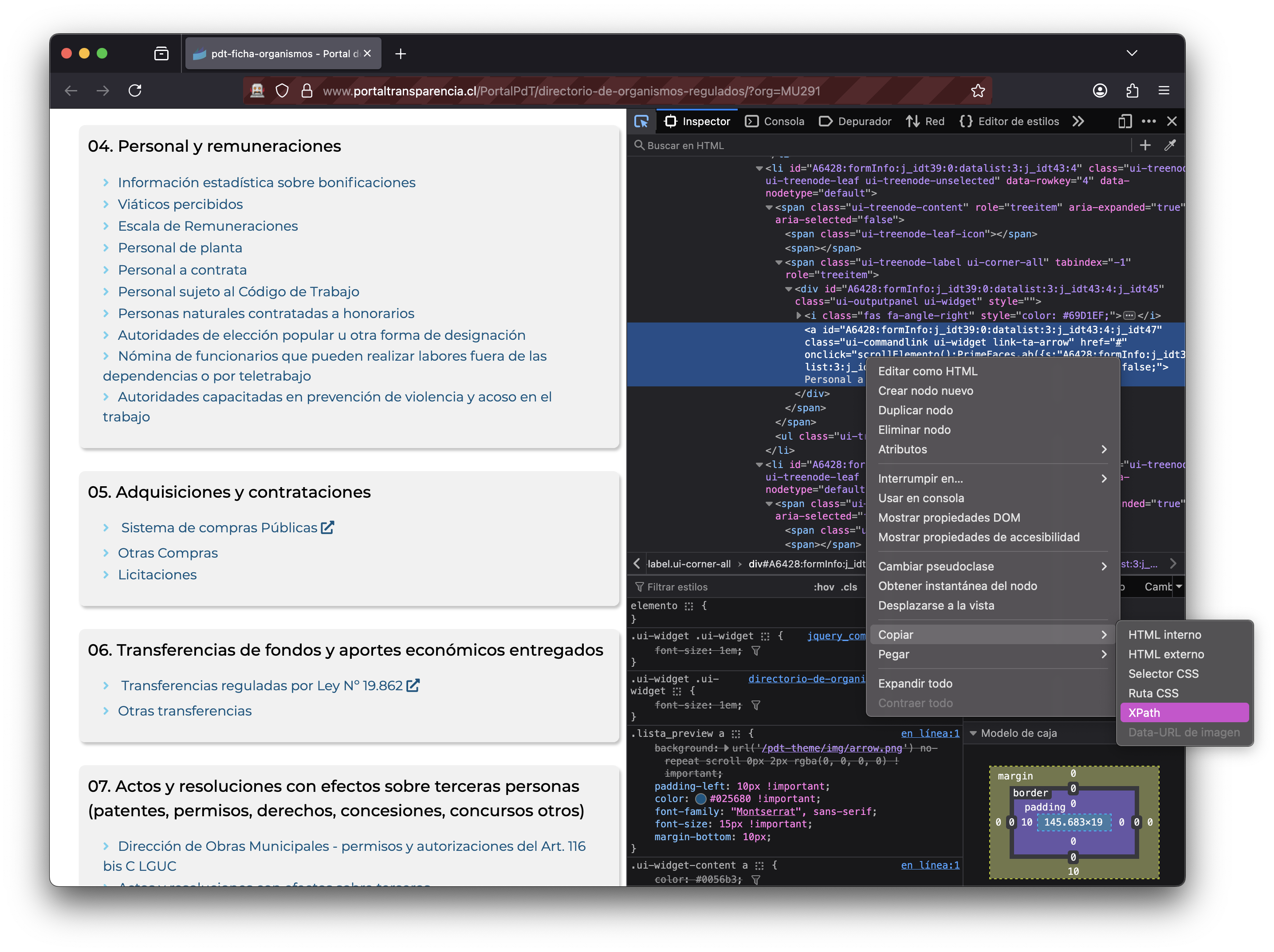Click the robot remote-control icon in URL bar
Viewport: 1274px width, 952px height.
[x=257, y=91]
